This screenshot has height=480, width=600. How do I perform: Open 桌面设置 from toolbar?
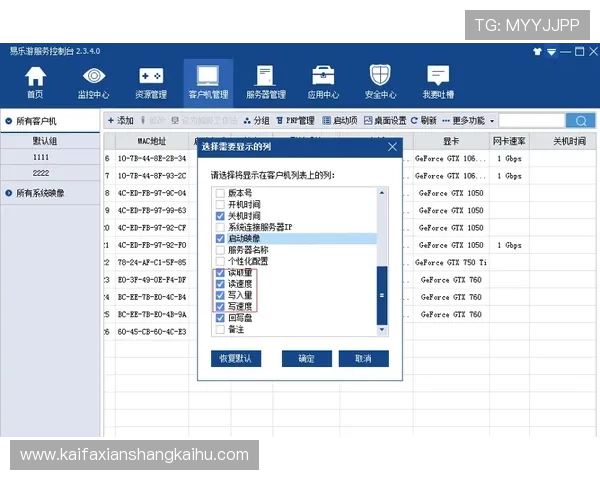[385, 121]
